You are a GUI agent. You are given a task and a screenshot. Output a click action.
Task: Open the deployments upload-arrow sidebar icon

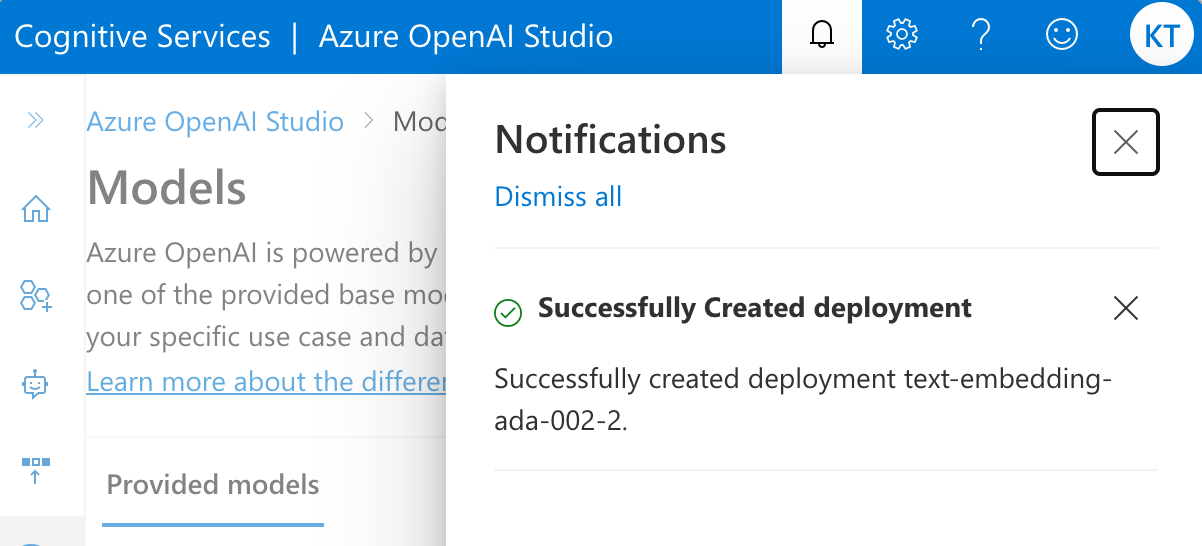36,470
